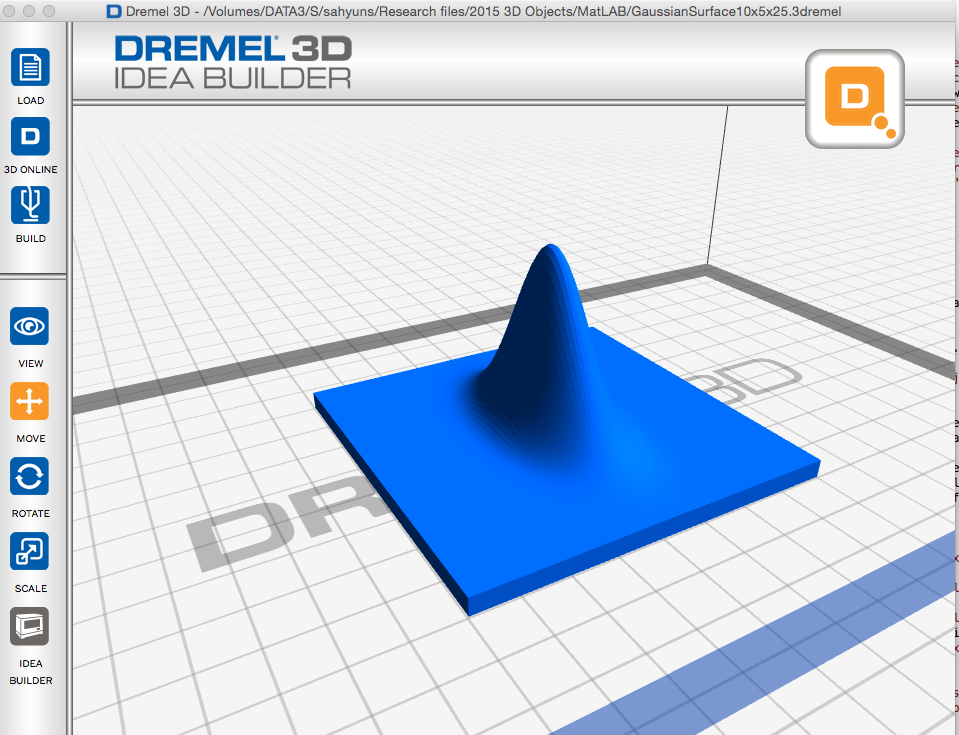This screenshot has width=959, height=735.
Task: Open the View eye icon
Action: [29, 327]
